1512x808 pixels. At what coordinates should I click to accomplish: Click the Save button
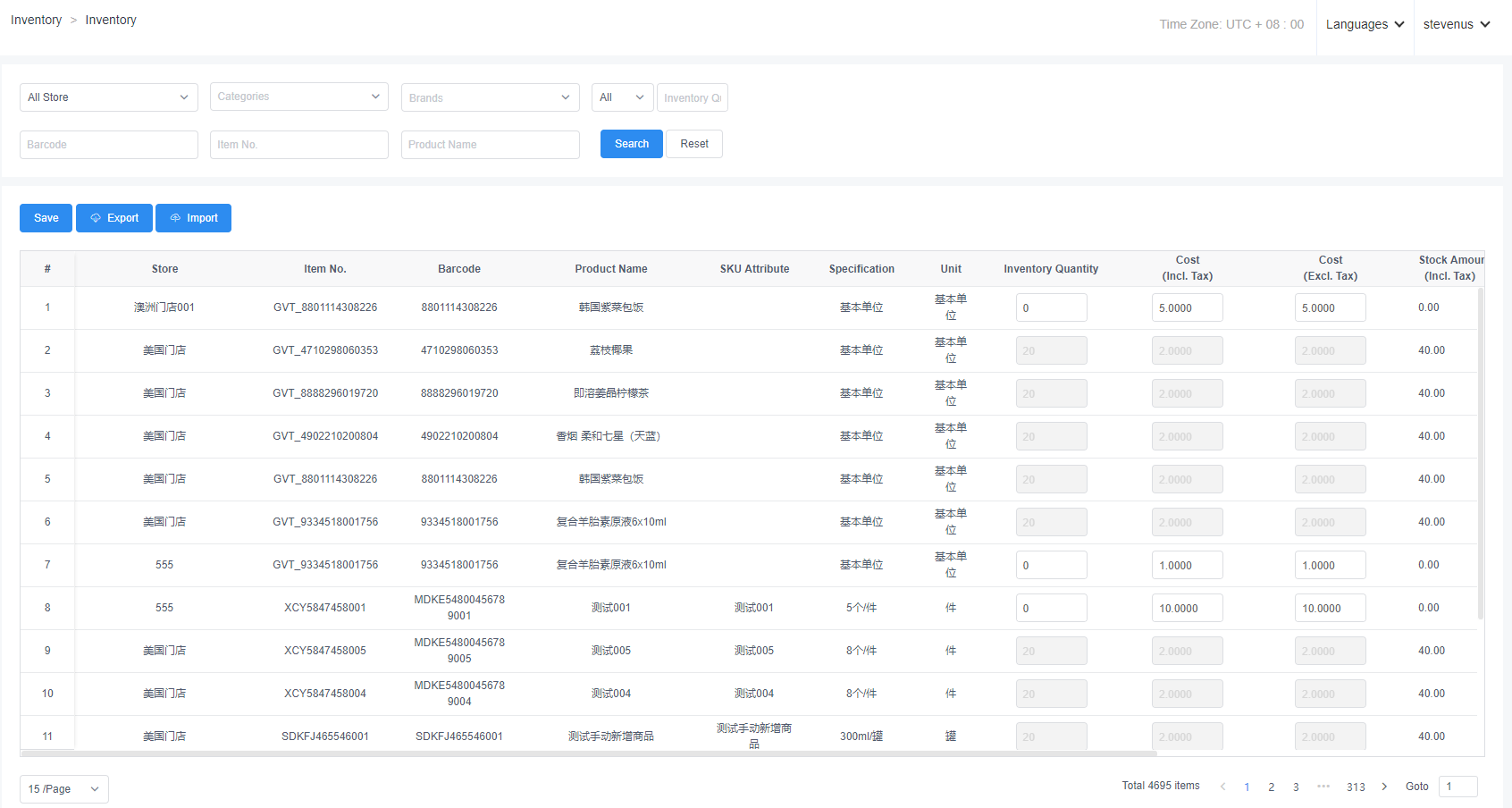(x=46, y=218)
